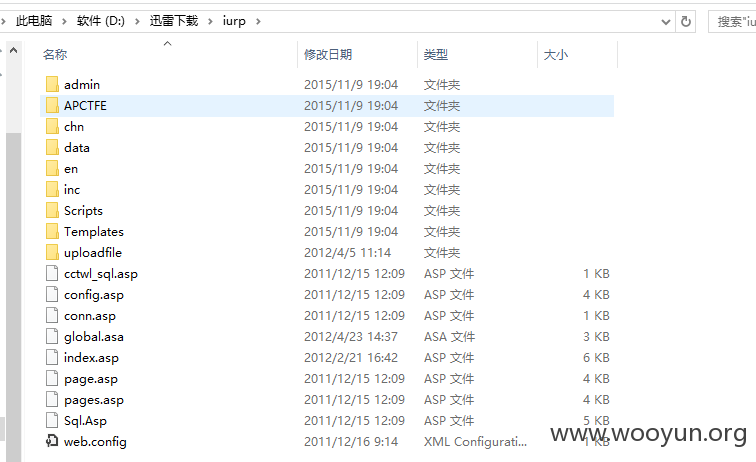756x462 pixels.
Task: Click the date 2012/2/21 16:42 of index.asp
Action: point(351,357)
